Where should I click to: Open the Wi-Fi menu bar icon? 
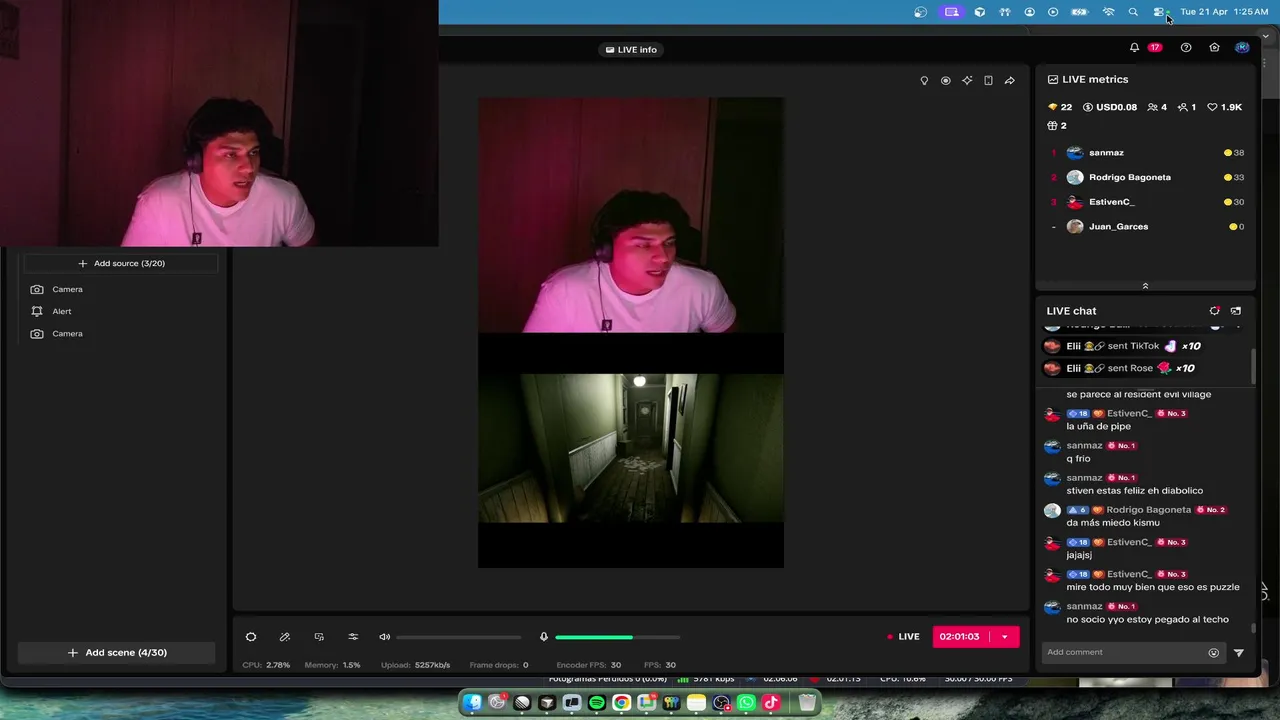pos(1108,12)
